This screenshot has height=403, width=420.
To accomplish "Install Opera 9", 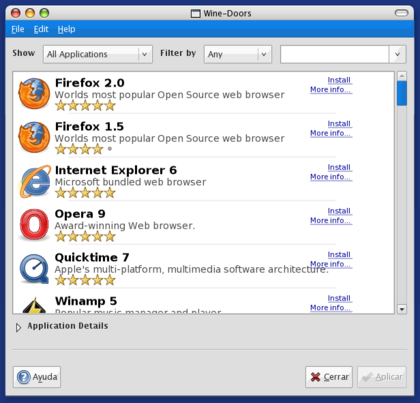I will coord(339,211).
